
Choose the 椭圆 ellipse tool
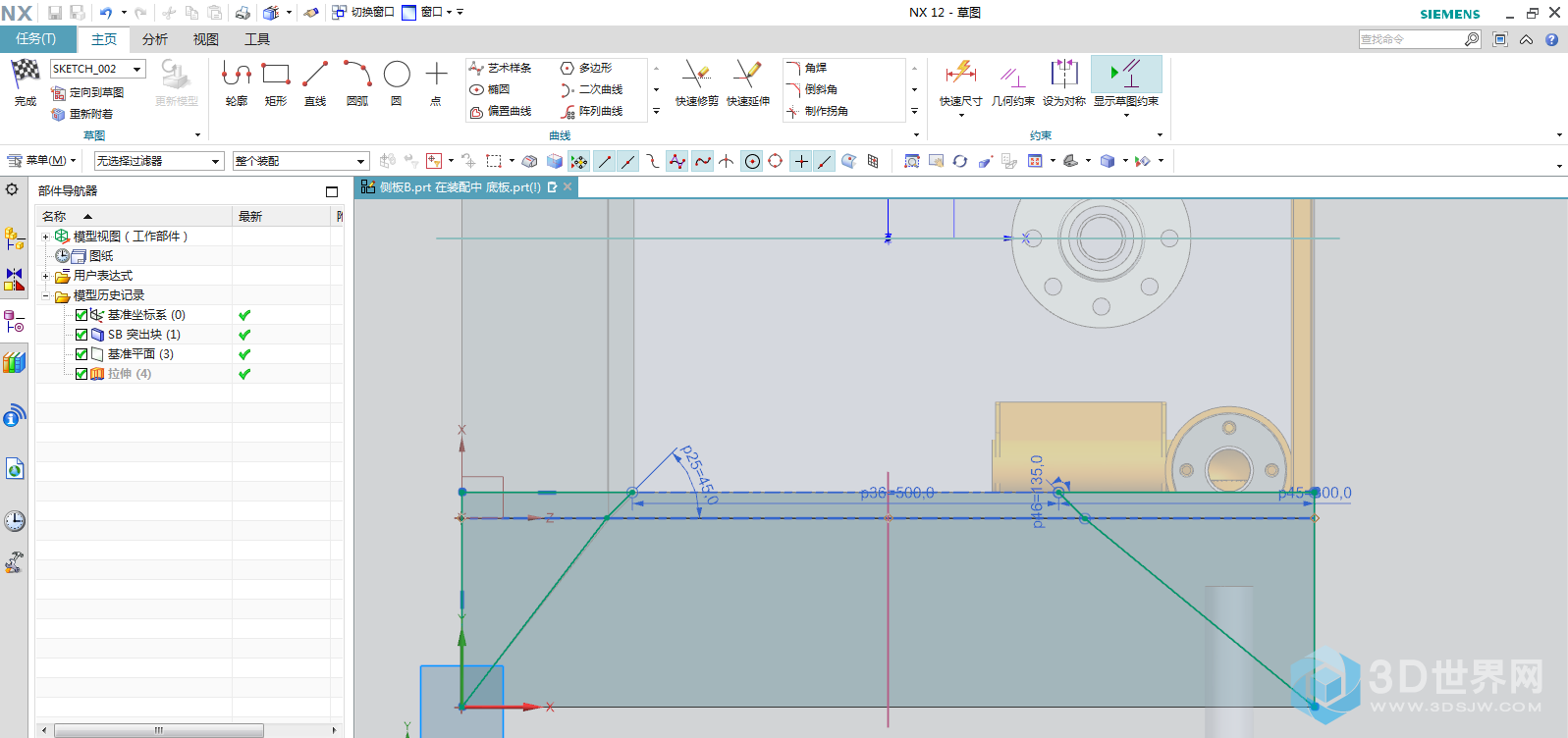[490, 89]
